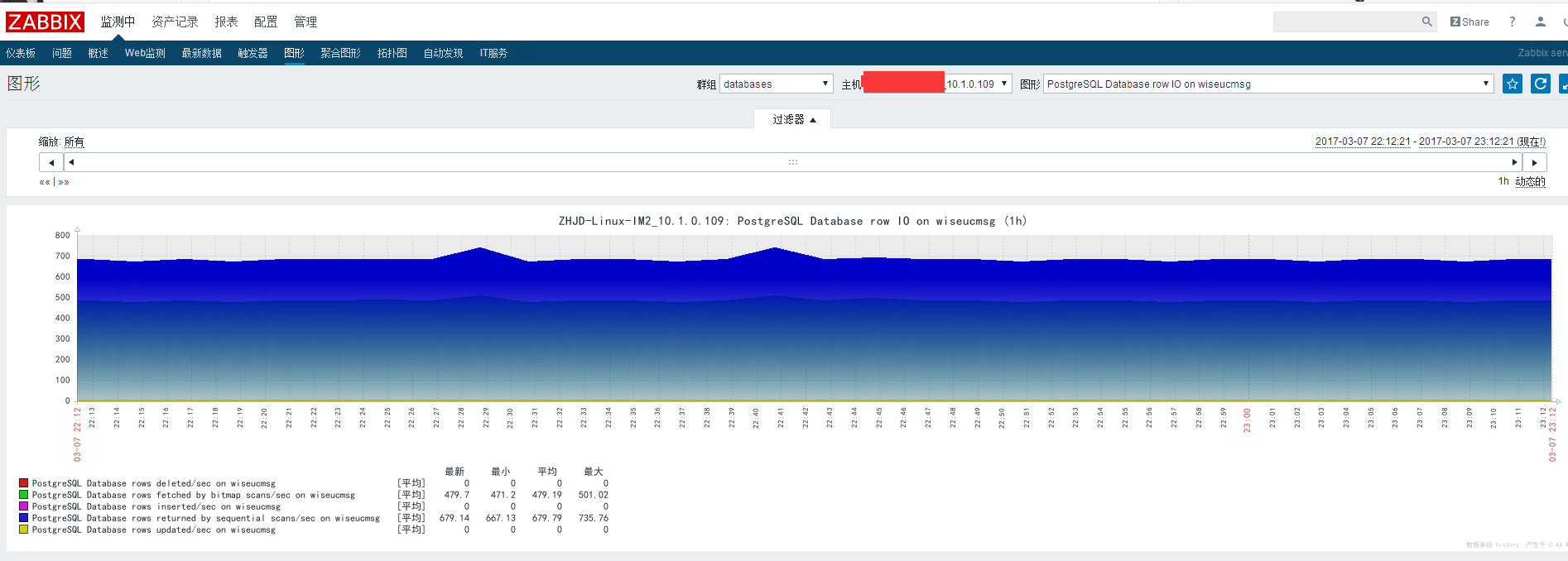
Task: Go to the 触发器 submenu tab
Action: pyautogui.click(x=253, y=53)
